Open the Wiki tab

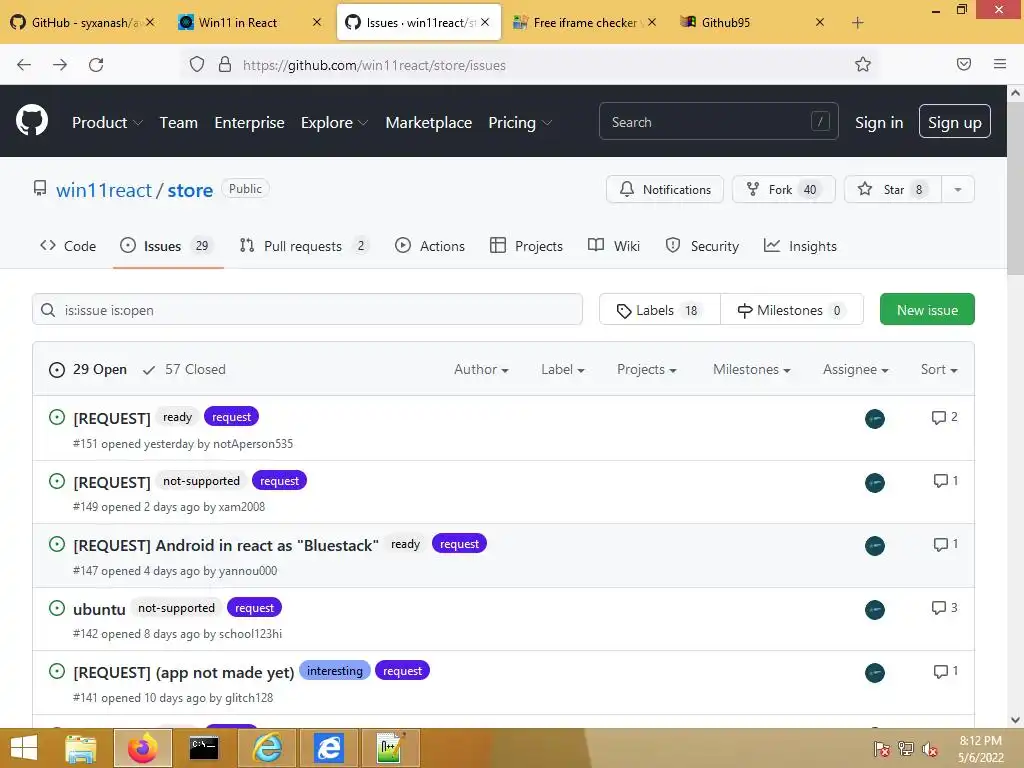614,246
